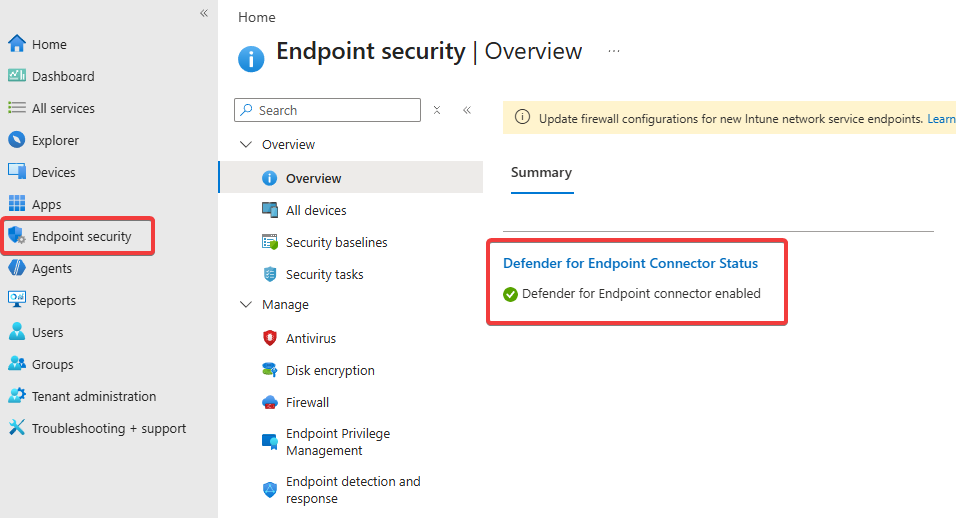Open the Explorer compass icon

coord(16,140)
